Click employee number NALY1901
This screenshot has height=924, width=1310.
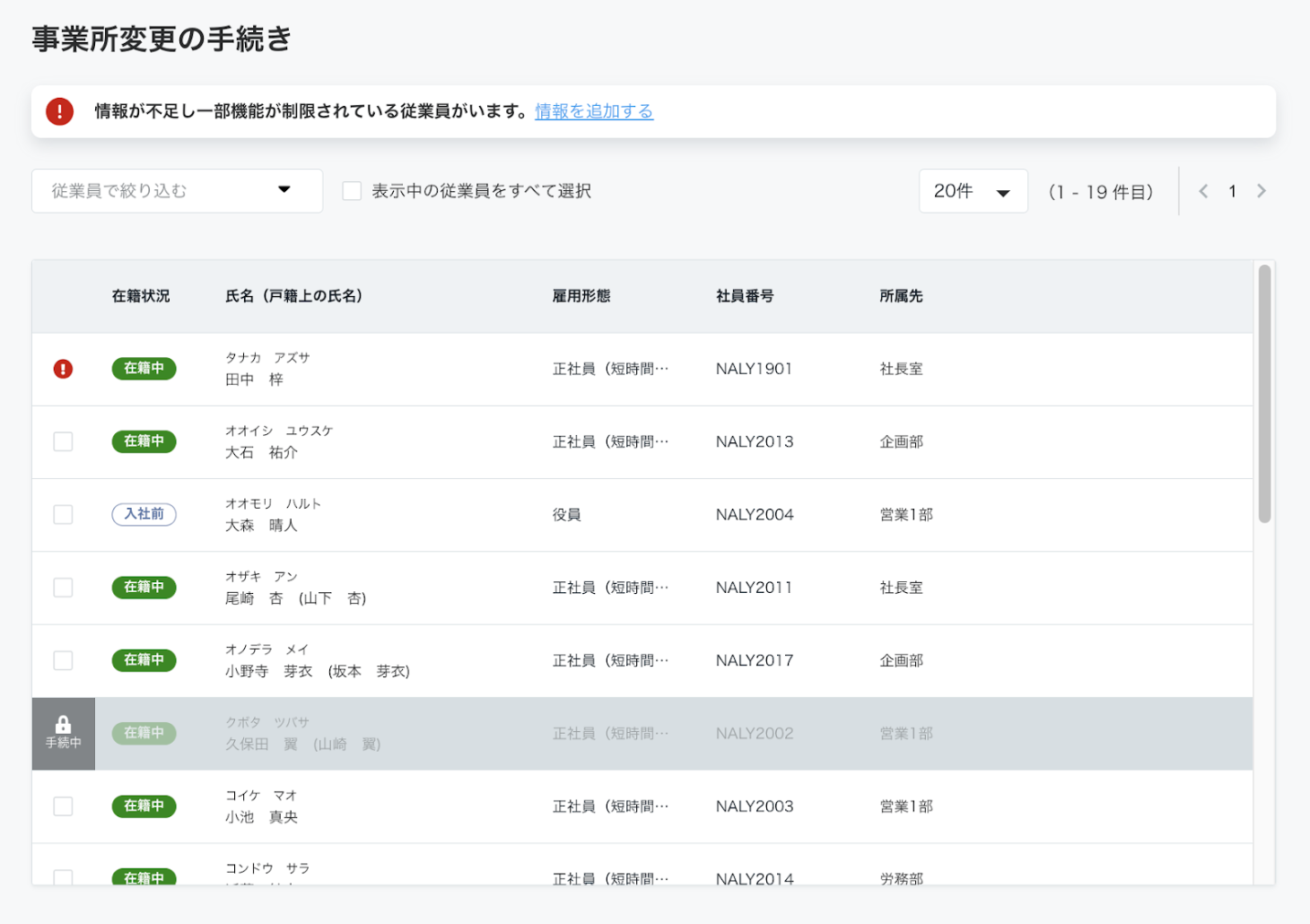[754, 369]
